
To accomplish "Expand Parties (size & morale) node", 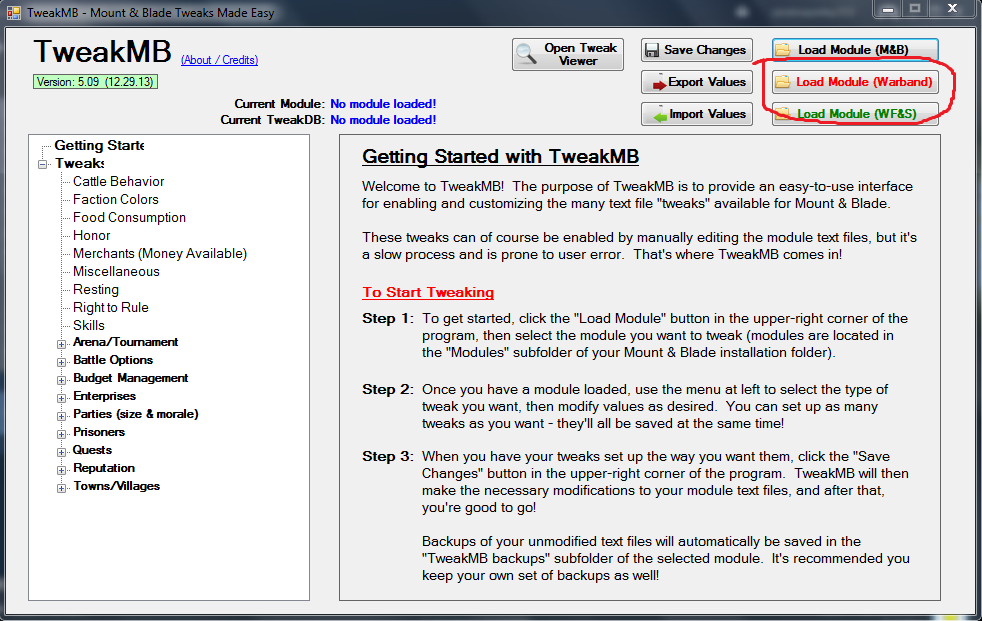I will pyautogui.click(x=61, y=416).
